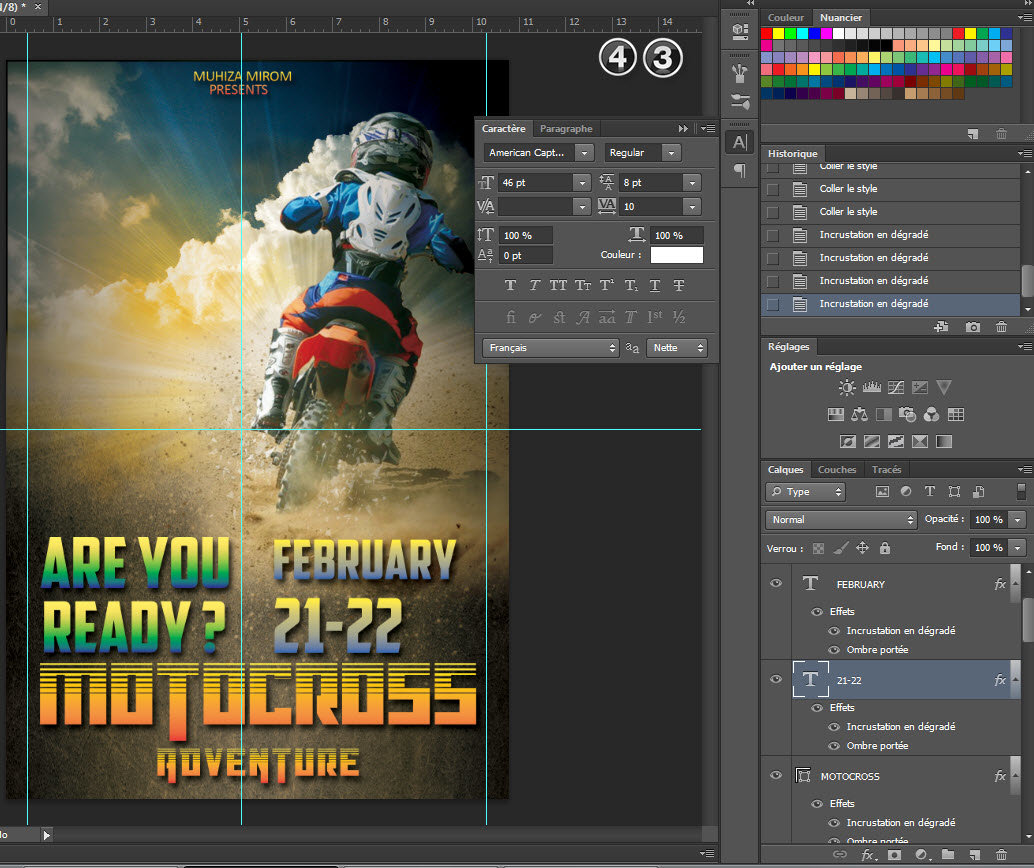The image size is (1034, 868).
Task: Add a layer mask from the Calques footer
Action: 894,855
